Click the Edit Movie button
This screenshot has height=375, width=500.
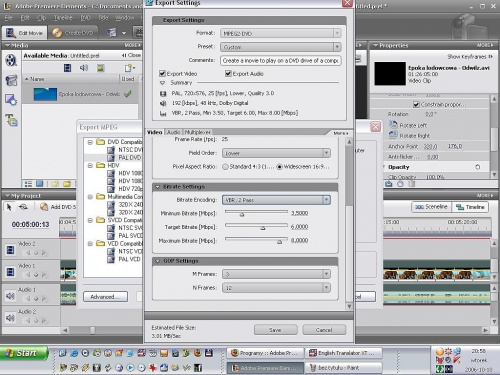click(x=24, y=33)
